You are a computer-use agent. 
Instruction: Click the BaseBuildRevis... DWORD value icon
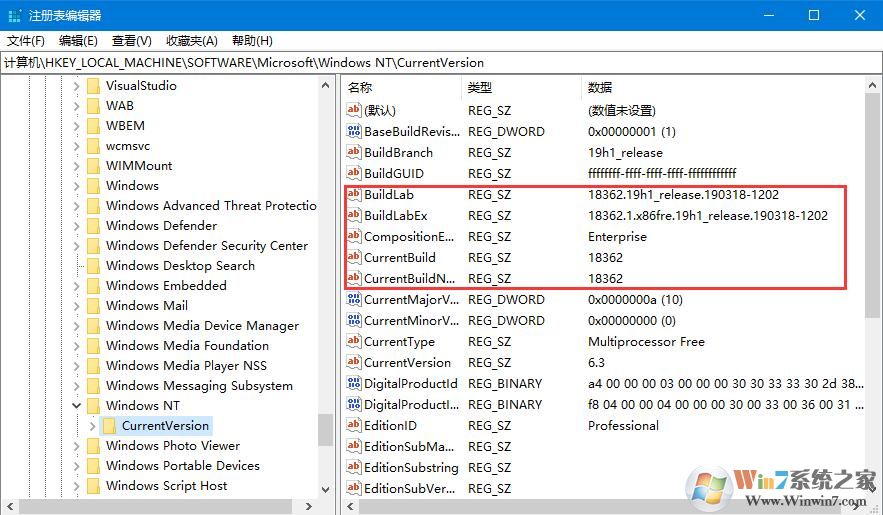tap(354, 131)
